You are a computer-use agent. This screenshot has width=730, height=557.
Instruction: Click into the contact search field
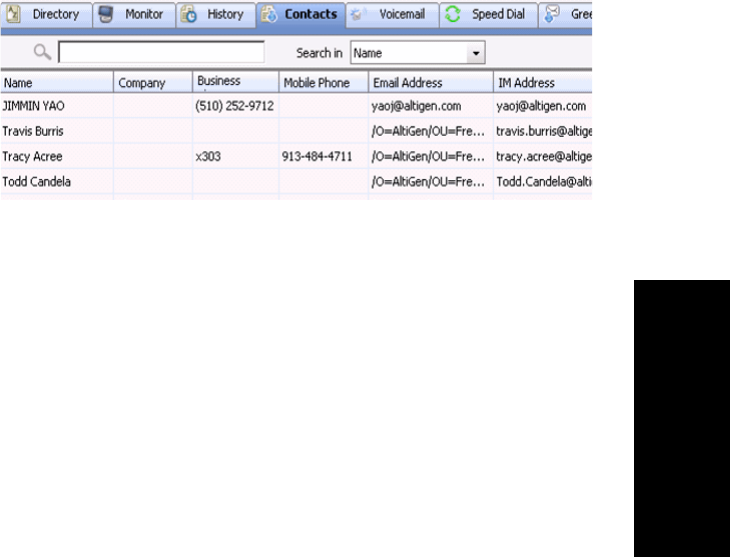[x=161, y=52]
